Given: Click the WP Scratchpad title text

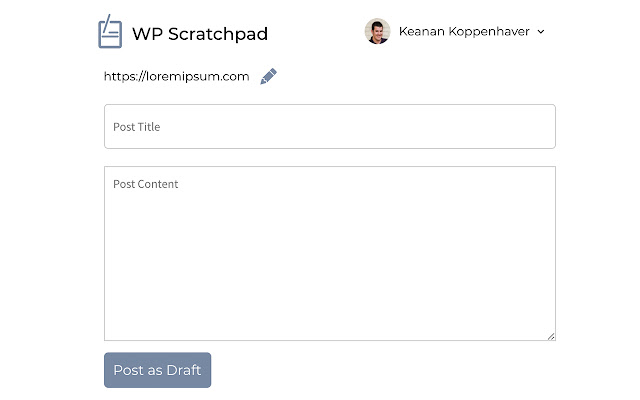Looking at the screenshot, I should coord(200,34).
